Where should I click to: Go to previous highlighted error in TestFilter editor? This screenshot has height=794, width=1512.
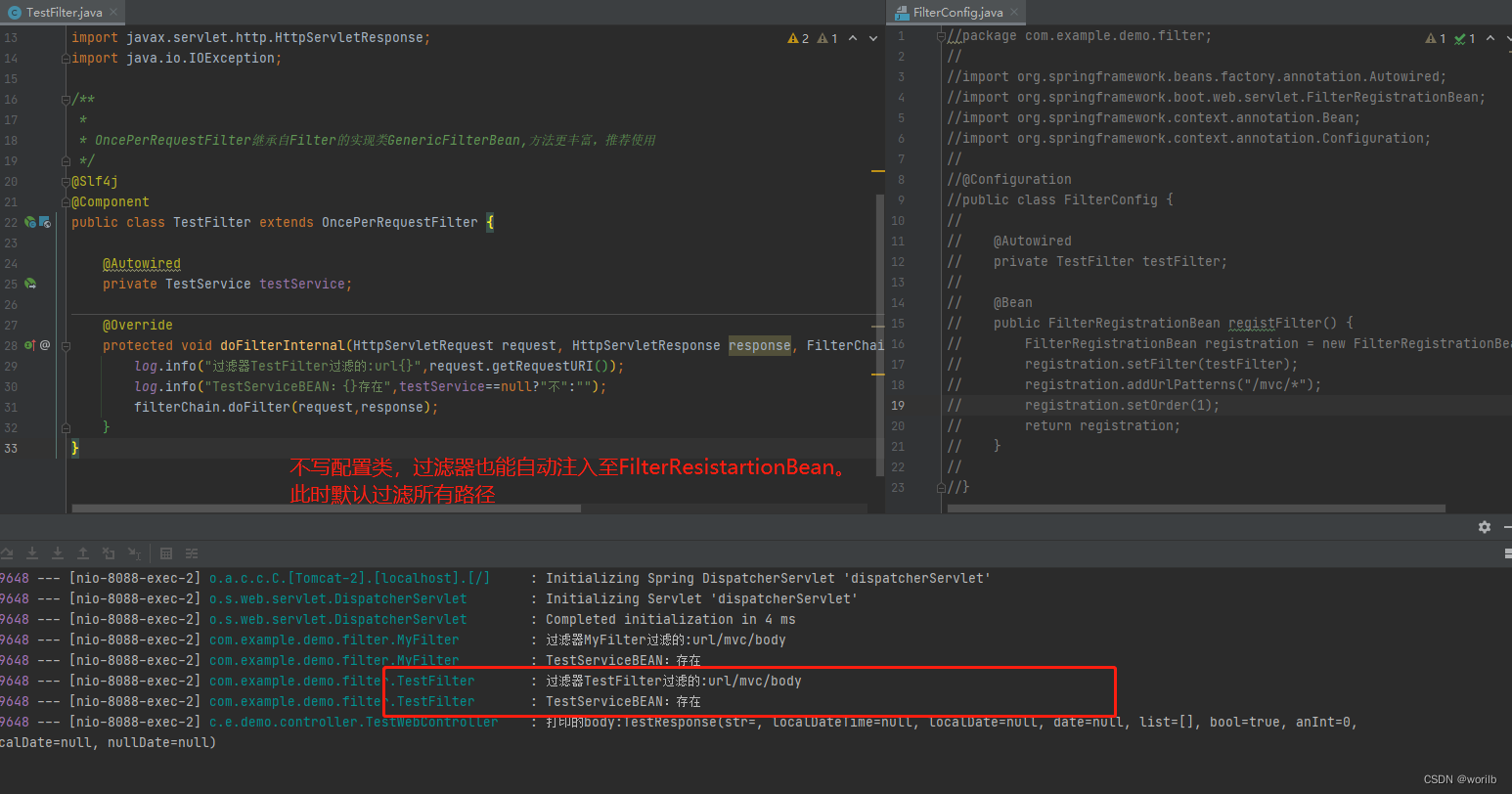(x=853, y=38)
